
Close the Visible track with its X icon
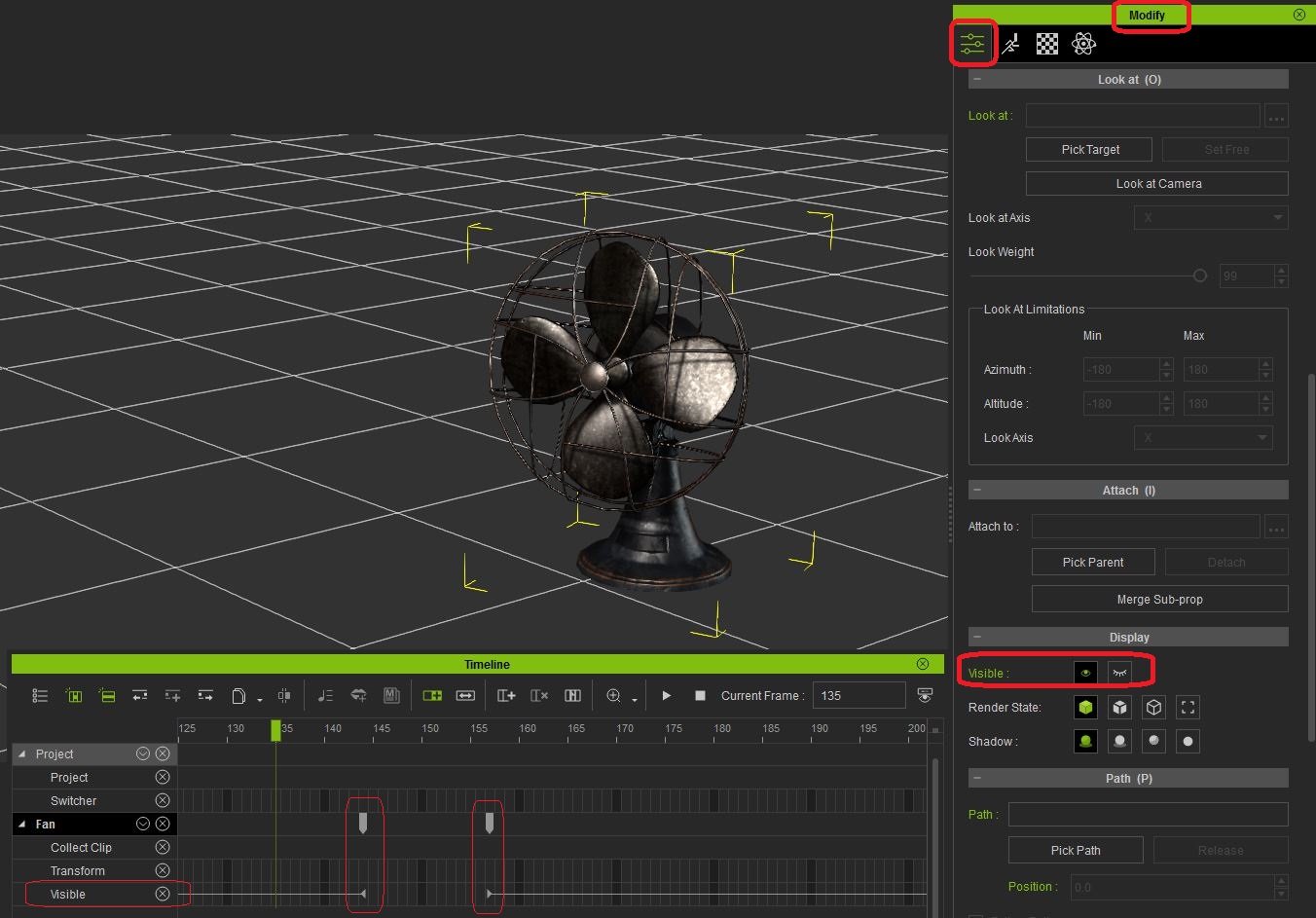point(163,894)
